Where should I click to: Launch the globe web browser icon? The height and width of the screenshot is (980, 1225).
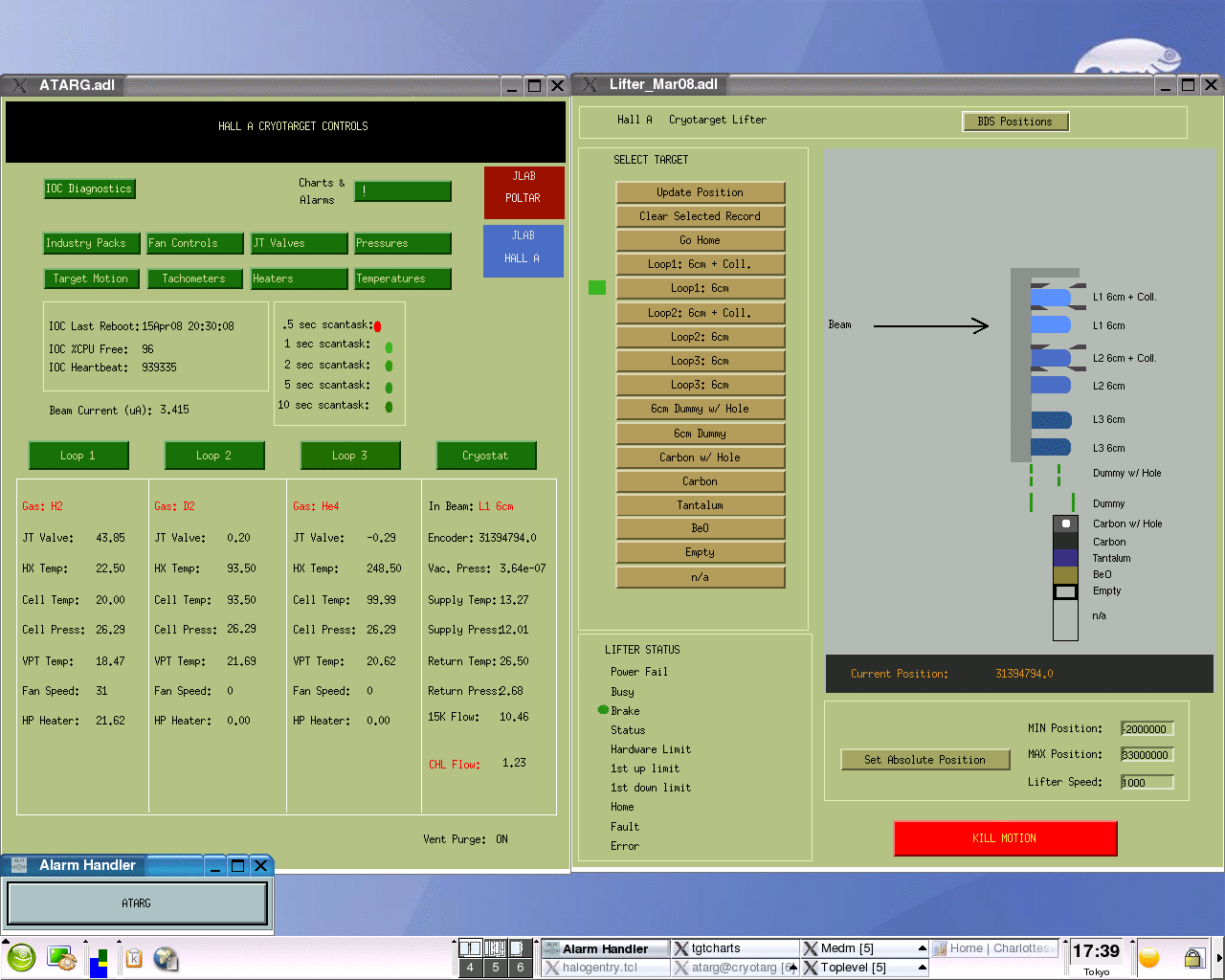pos(166,958)
